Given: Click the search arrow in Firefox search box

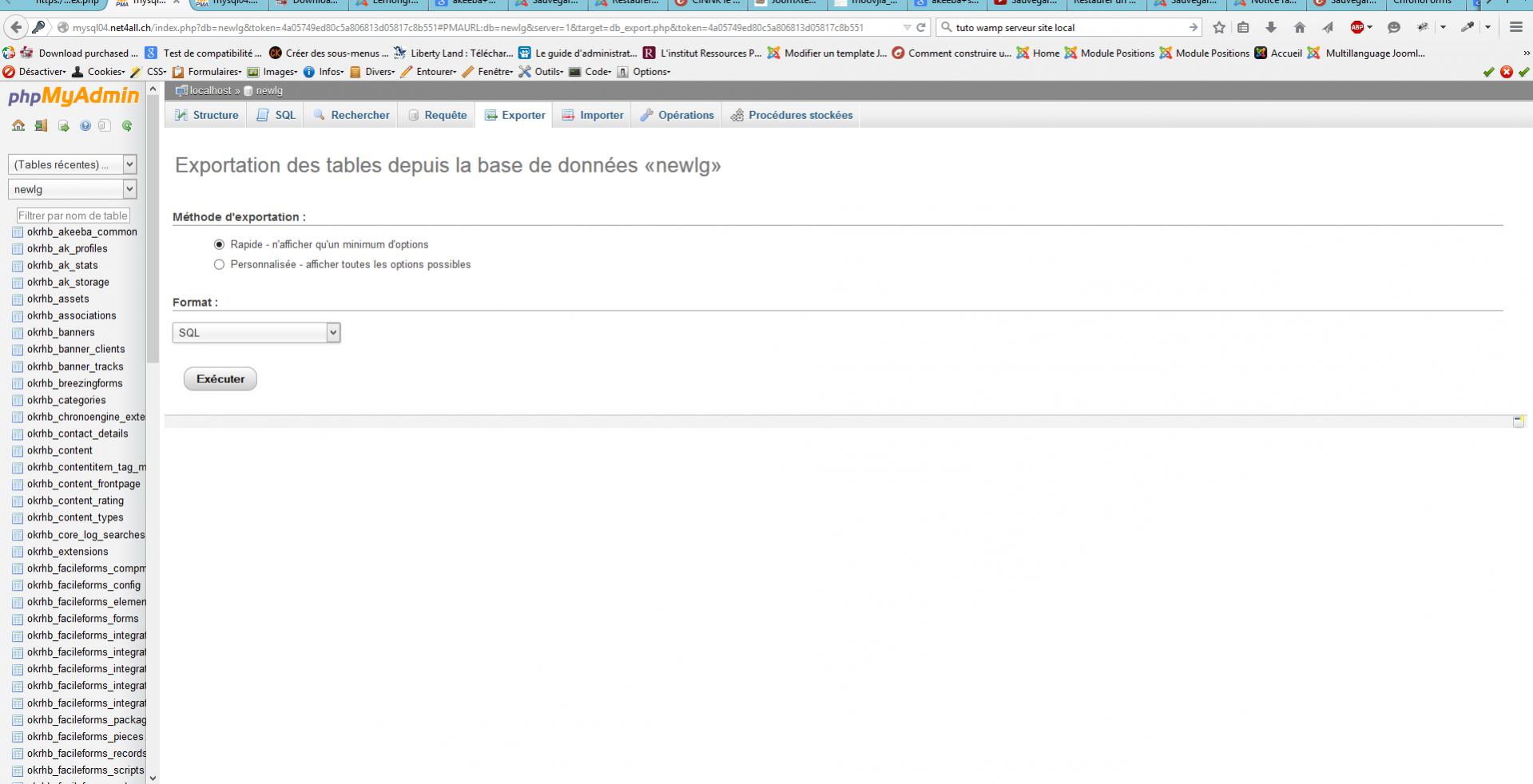Looking at the screenshot, I should (1193, 27).
